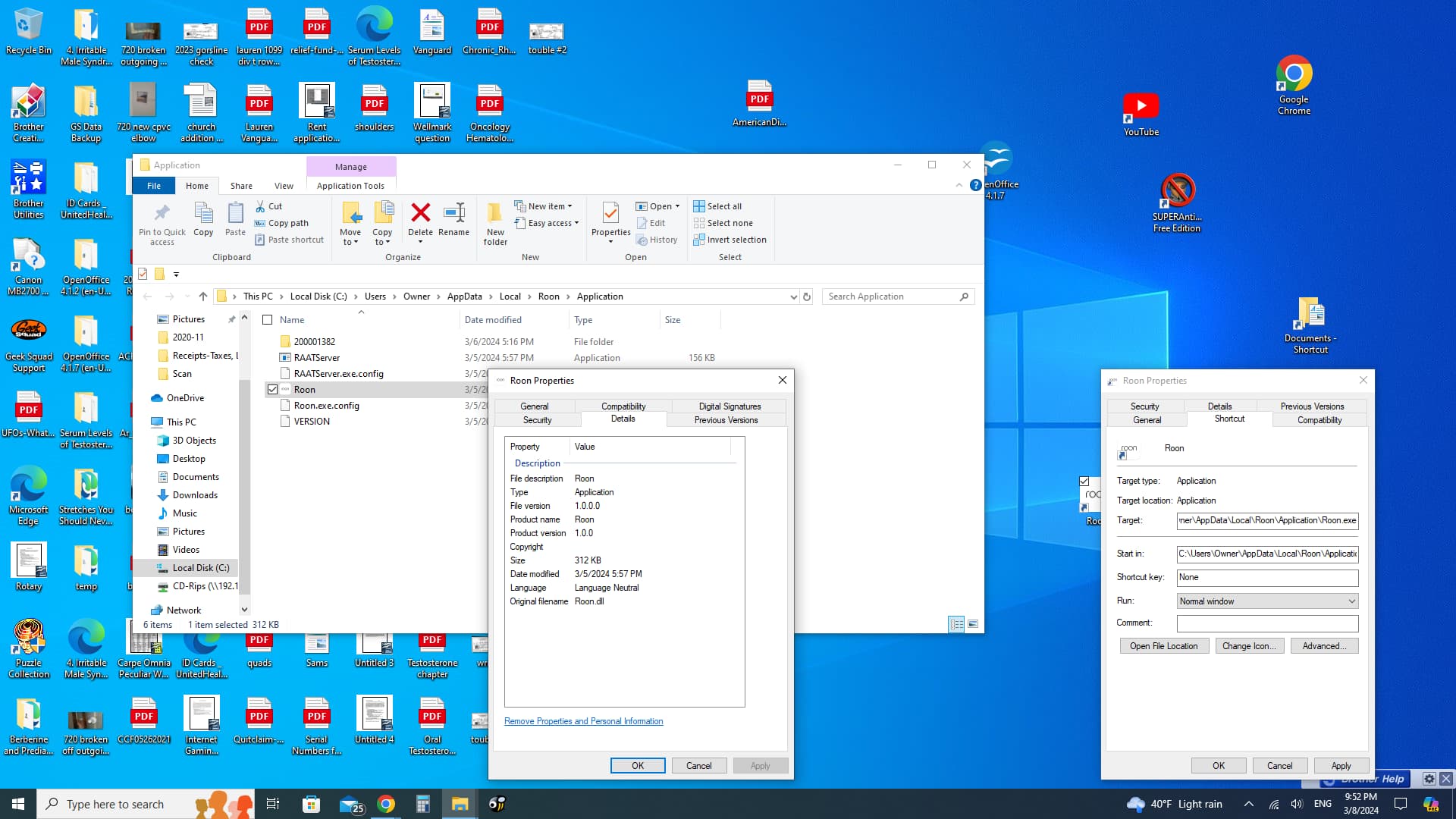This screenshot has height=819, width=1456.
Task: Open the Quick Access Toolbar customize arrow
Action: tap(176, 275)
